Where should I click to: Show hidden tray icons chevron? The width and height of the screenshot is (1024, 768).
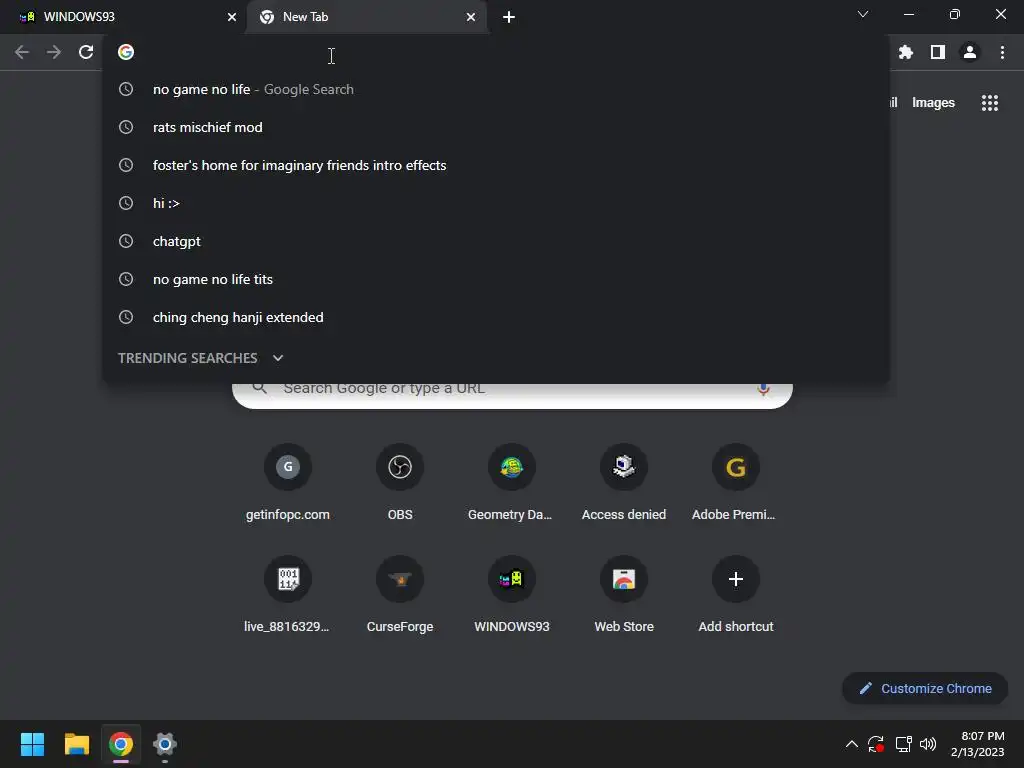pos(852,744)
